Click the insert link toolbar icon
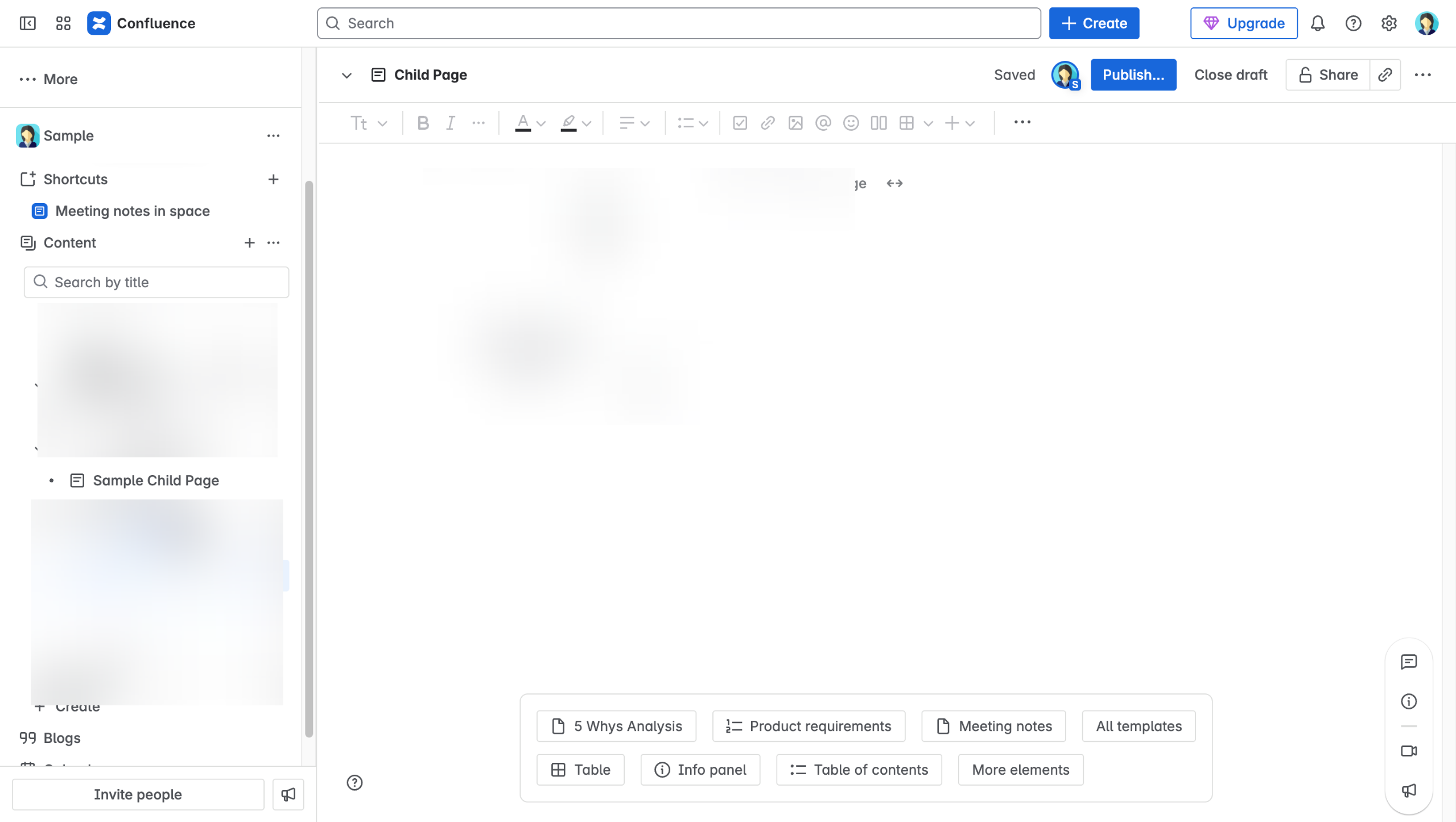Viewport: 1456px width, 822px height. coord(768,123)
